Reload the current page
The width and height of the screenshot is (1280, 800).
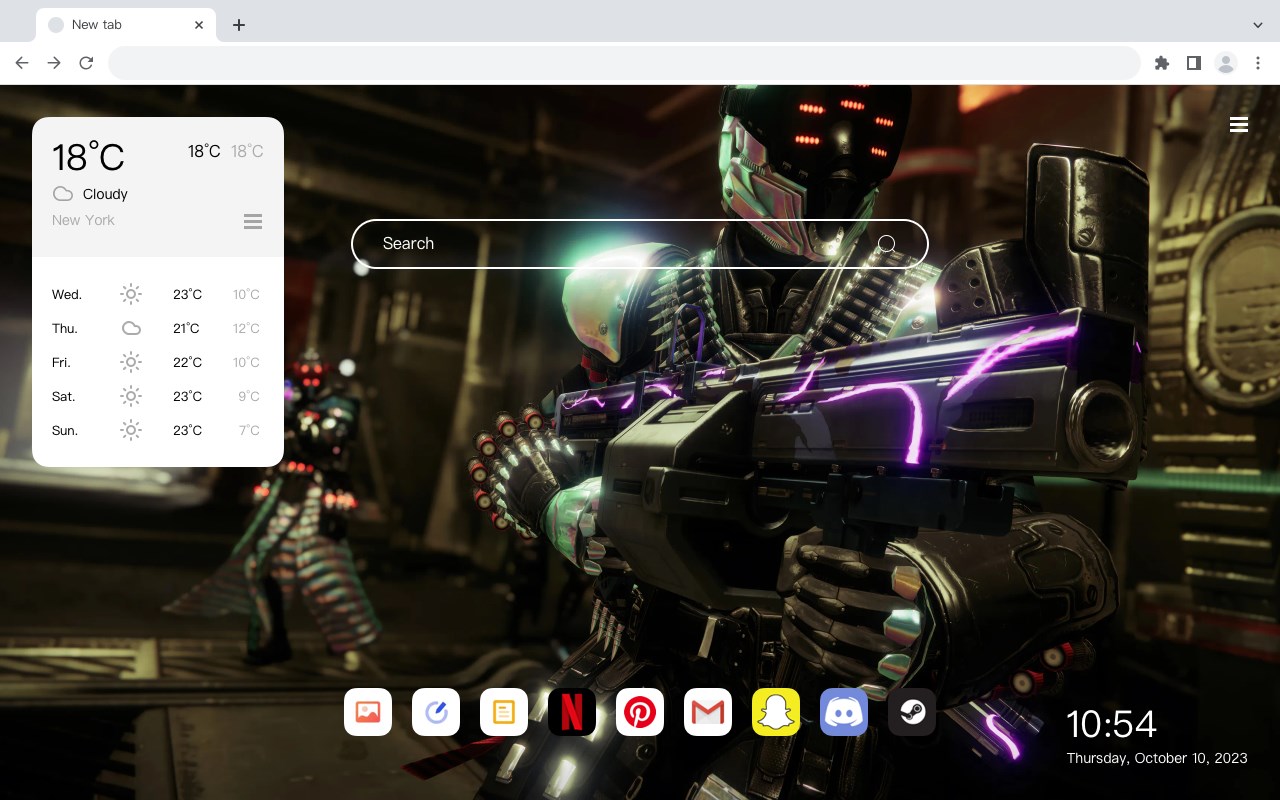click(86, 63)
